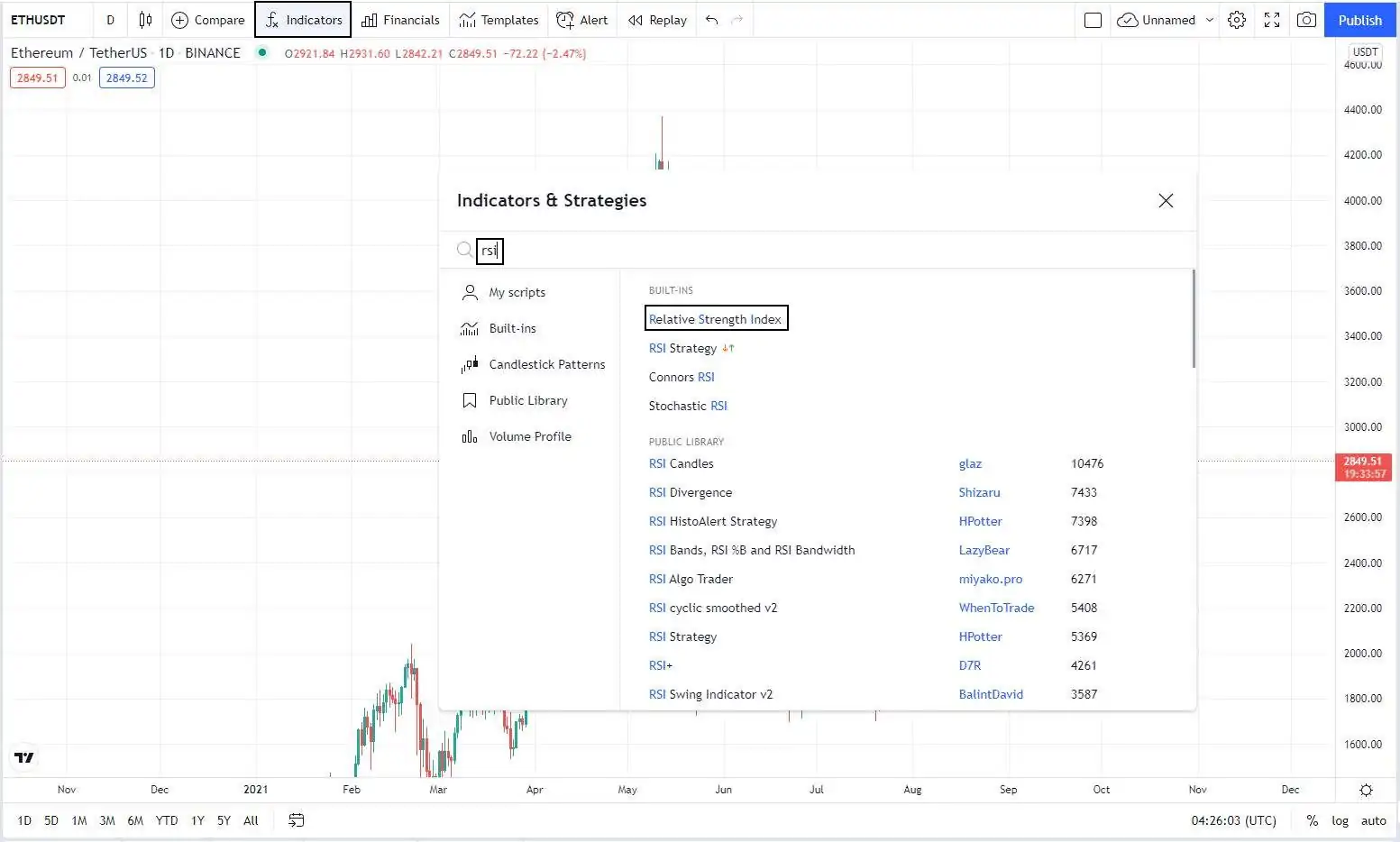Add Stochastic RSI indicator

coord(688,406)
